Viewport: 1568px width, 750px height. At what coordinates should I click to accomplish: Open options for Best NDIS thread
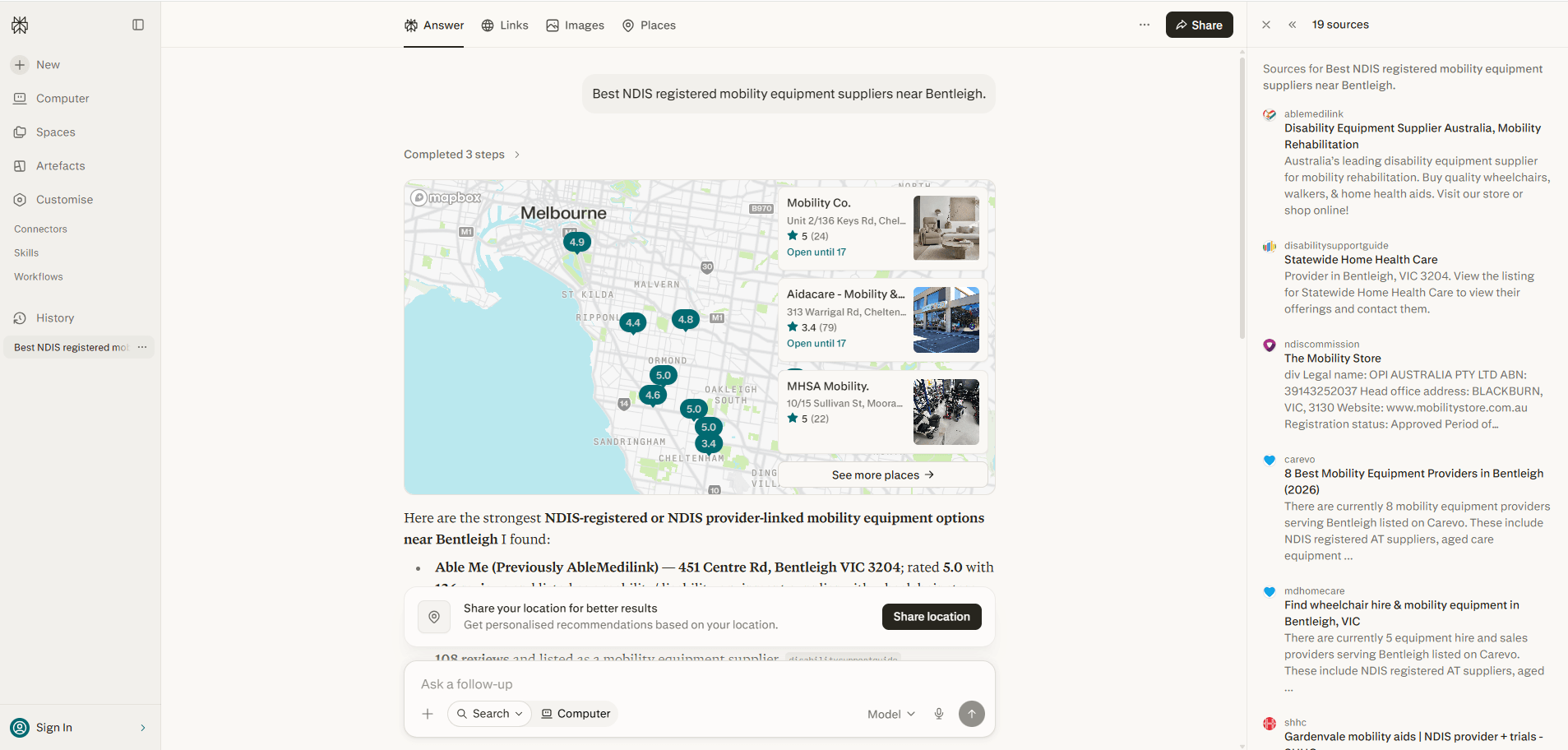click(142, 347)
